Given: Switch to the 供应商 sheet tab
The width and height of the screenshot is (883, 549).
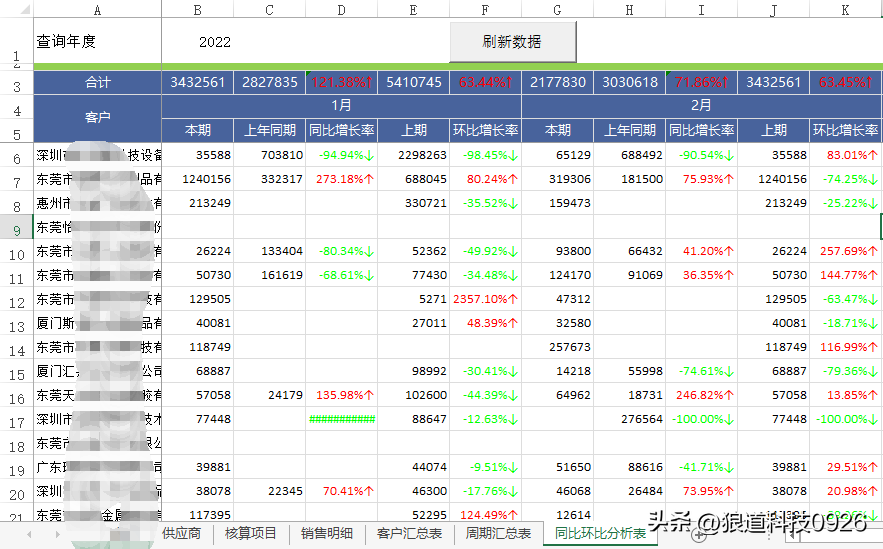Looking at the screenshot, I should click(x=181, y=533).
